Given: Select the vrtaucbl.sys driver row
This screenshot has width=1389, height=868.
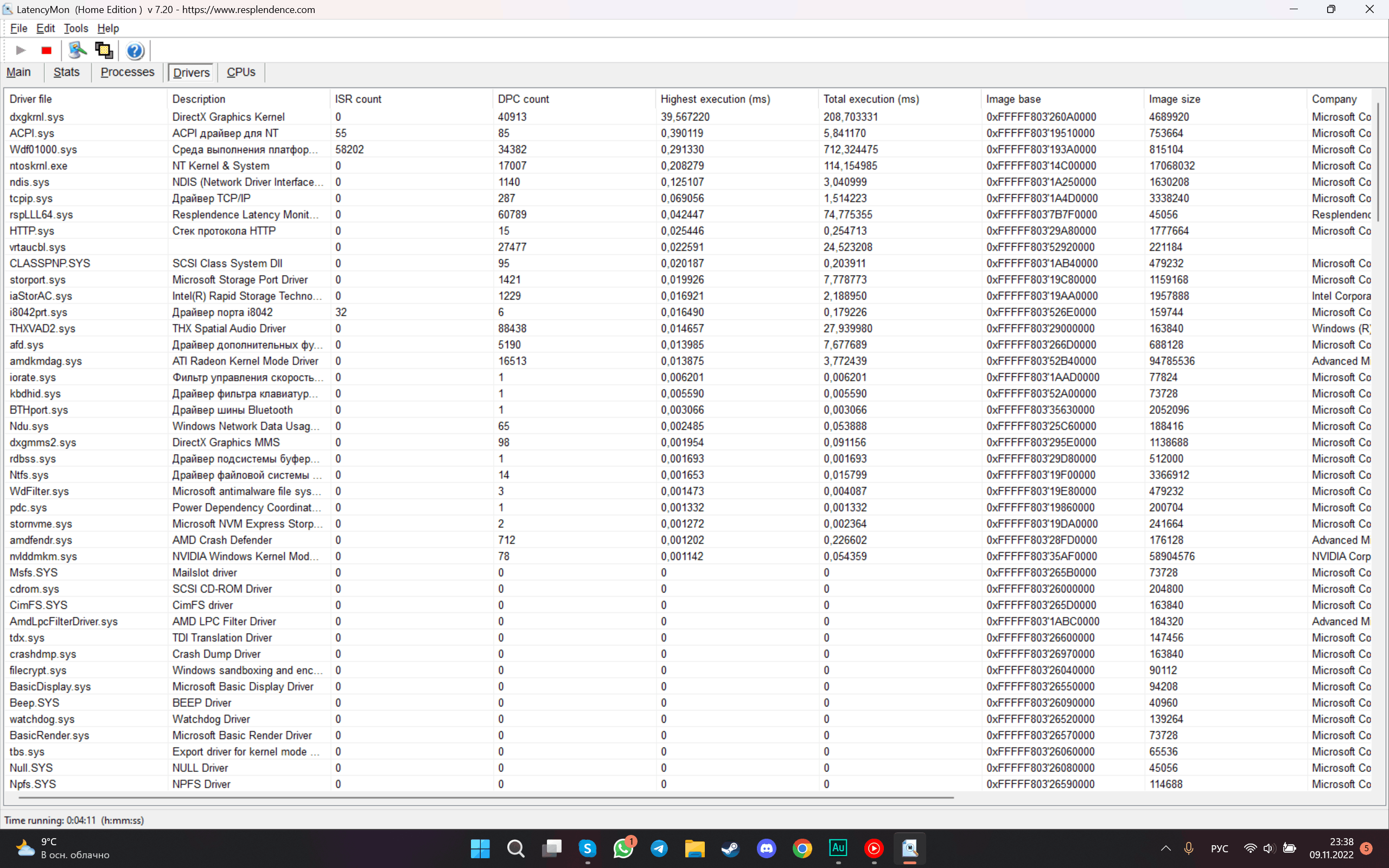Looking at the screenshot, I should coord(689,247).
